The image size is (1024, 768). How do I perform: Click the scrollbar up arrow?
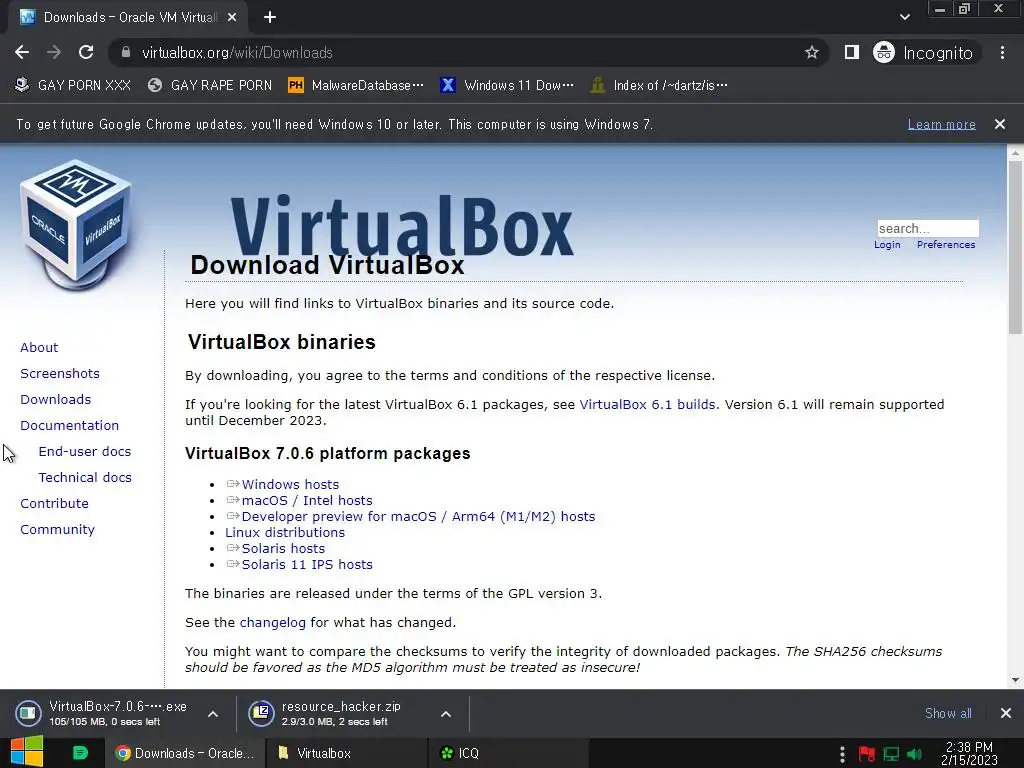click(1015, 153)
